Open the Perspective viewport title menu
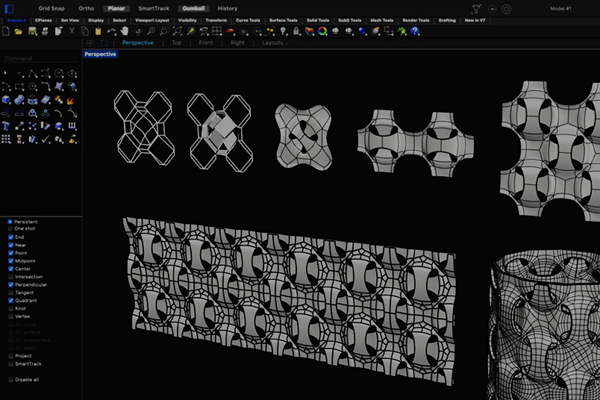Viewport: 600px width, 400px height. pyautogui.click(x=100, y=54)
